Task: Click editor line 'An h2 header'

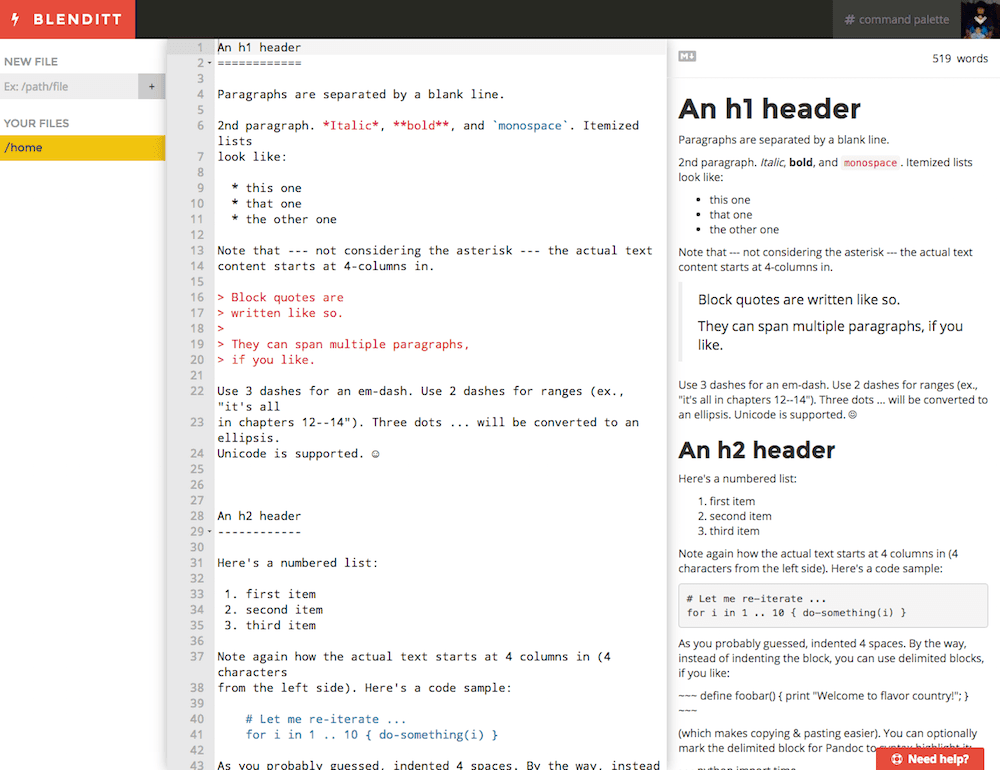Action: 259,516
